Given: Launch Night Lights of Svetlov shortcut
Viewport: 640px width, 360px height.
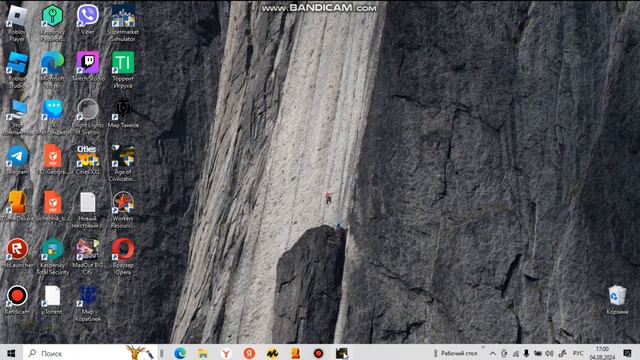Looking at the screenshot, I should tap(87, 117).
